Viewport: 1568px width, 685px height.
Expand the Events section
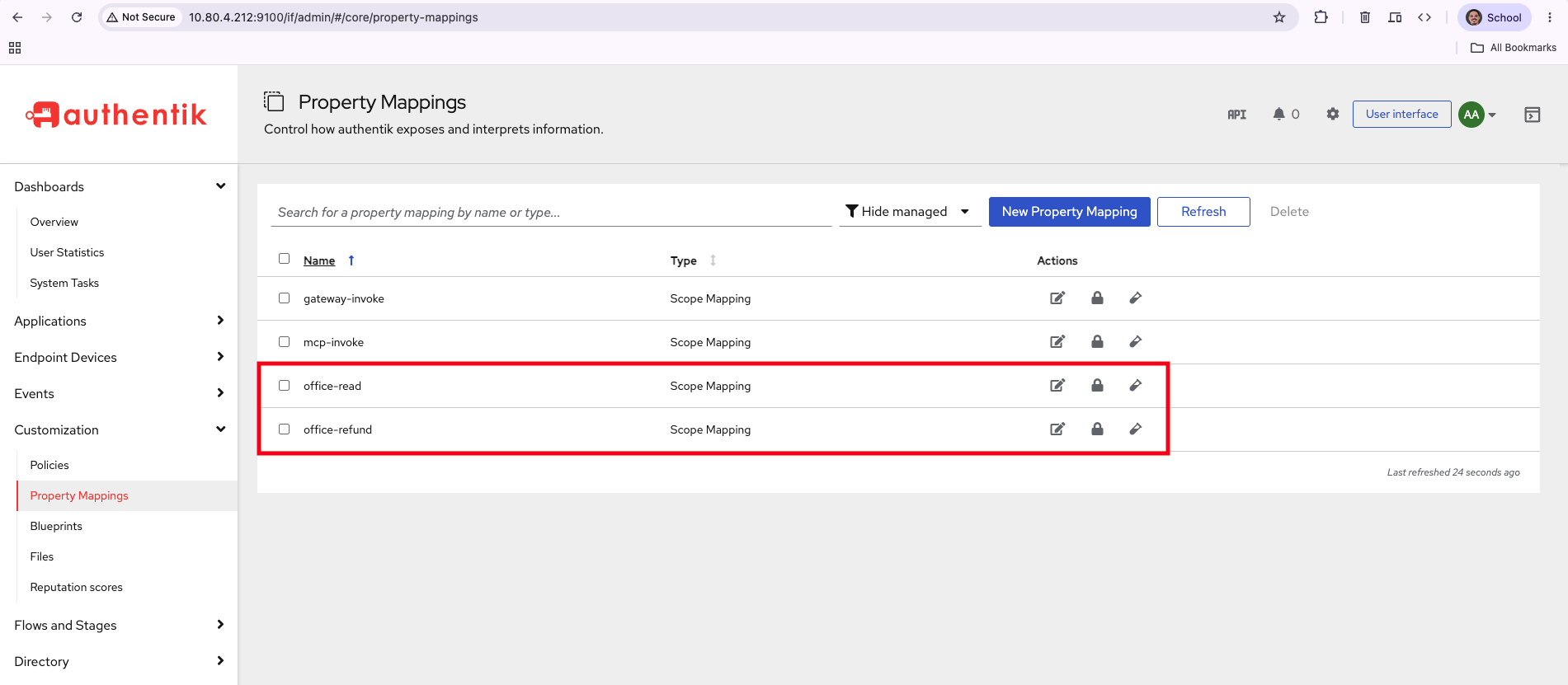pyautogui.click(x=119, y=393)
